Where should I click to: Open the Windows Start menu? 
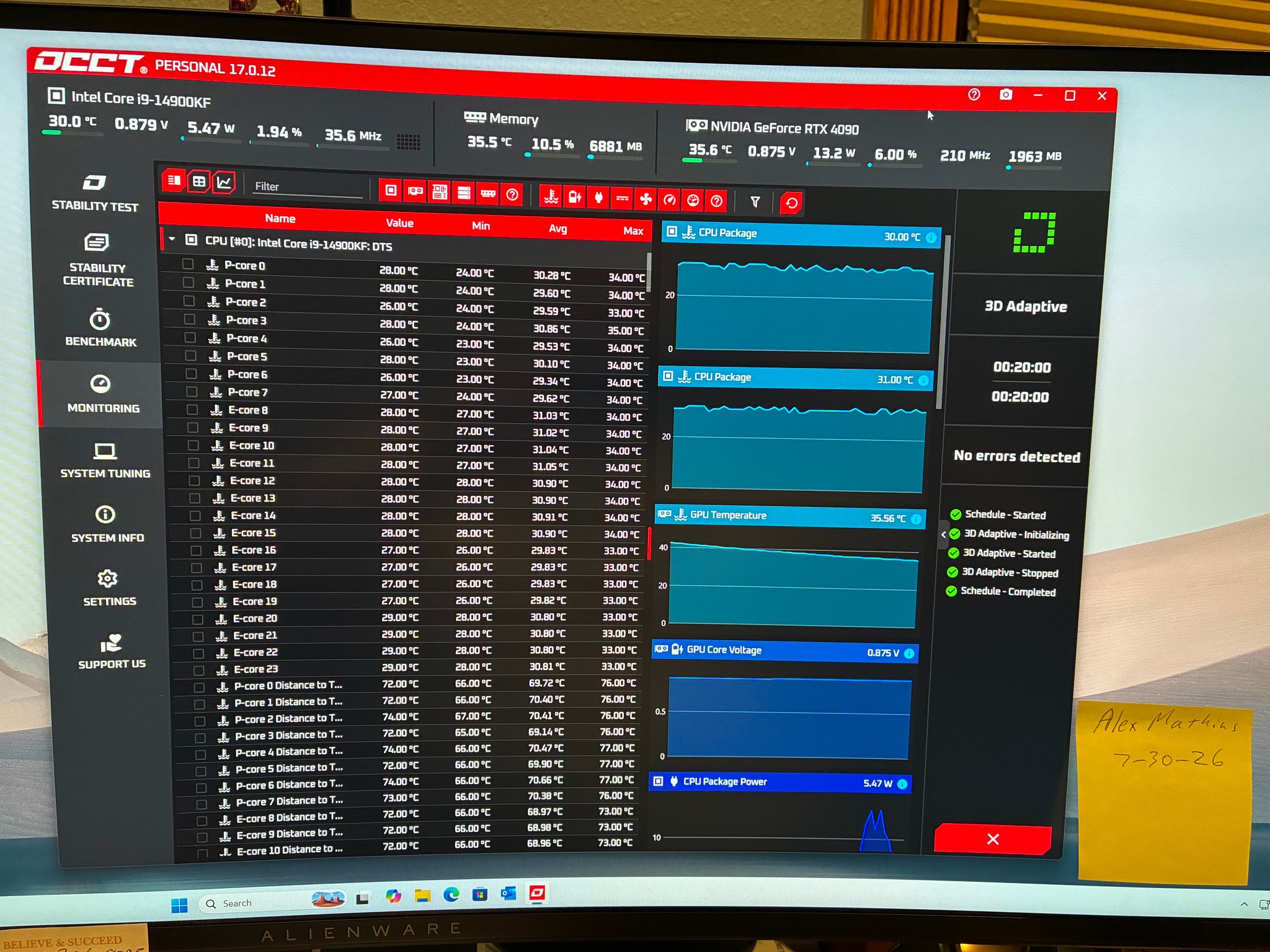tap(179, 906)
